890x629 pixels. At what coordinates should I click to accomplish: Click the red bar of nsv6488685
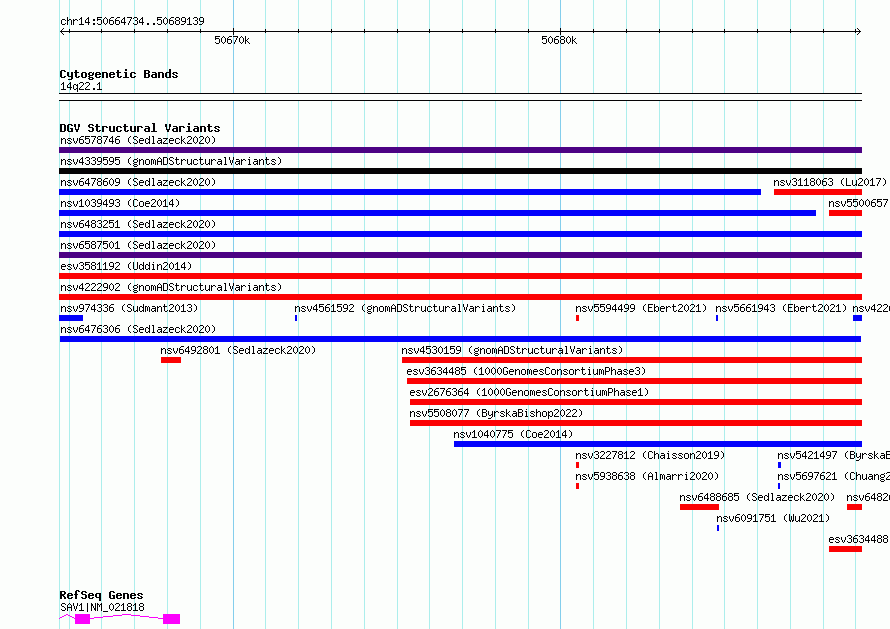(x=699, y=507)
